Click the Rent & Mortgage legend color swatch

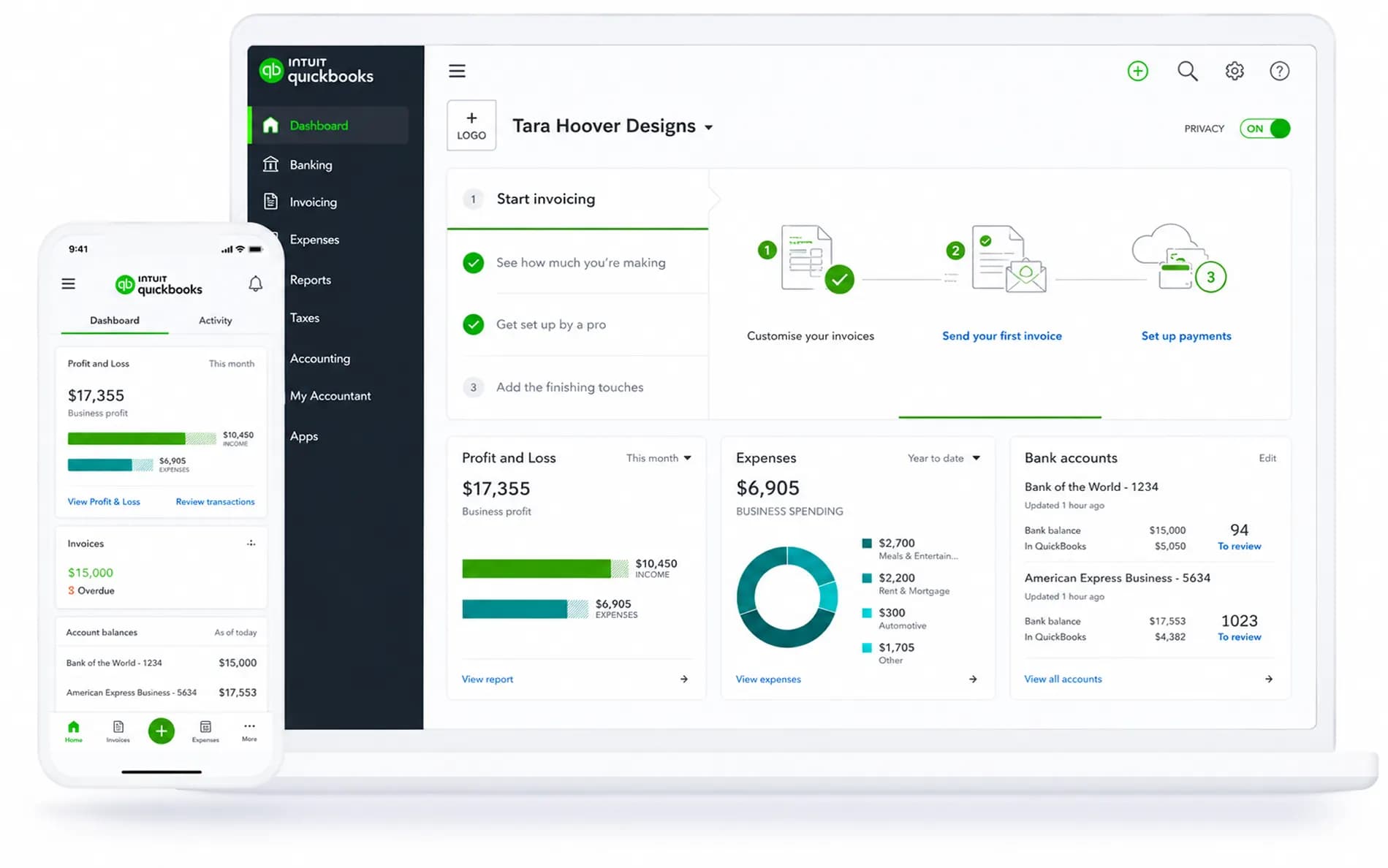tap(867, 578)
